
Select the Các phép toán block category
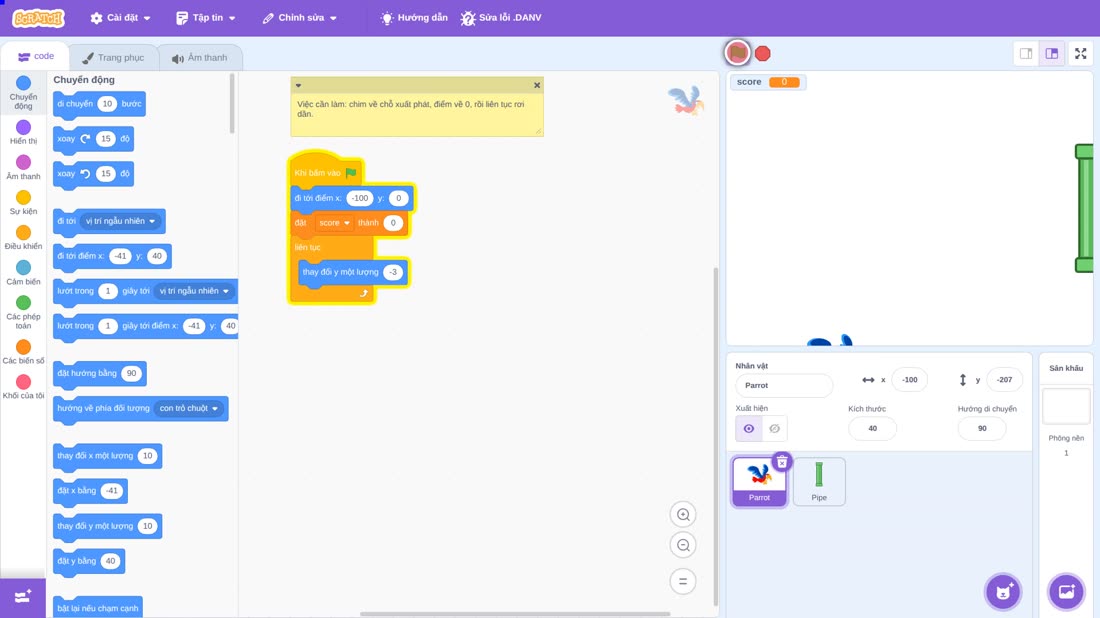click(23, 312)
